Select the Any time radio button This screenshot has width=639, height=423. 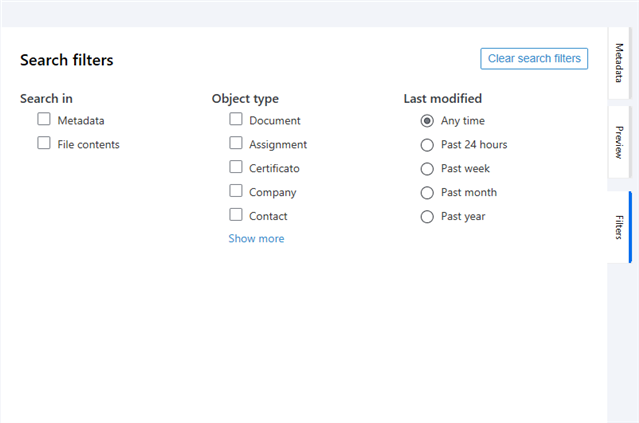[x=427, y=121]
